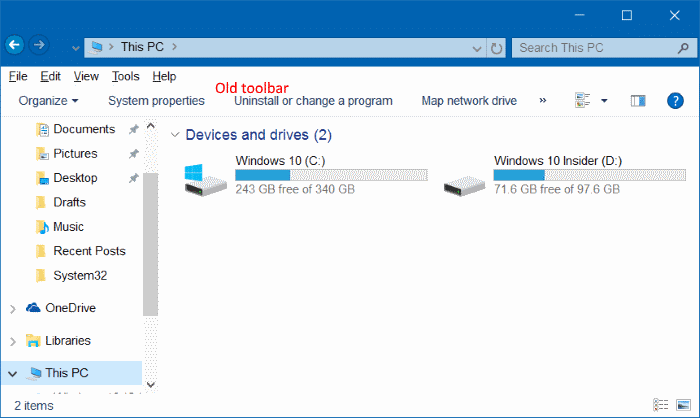
Task: Open the View menu
Action: [x=86, y=76]
